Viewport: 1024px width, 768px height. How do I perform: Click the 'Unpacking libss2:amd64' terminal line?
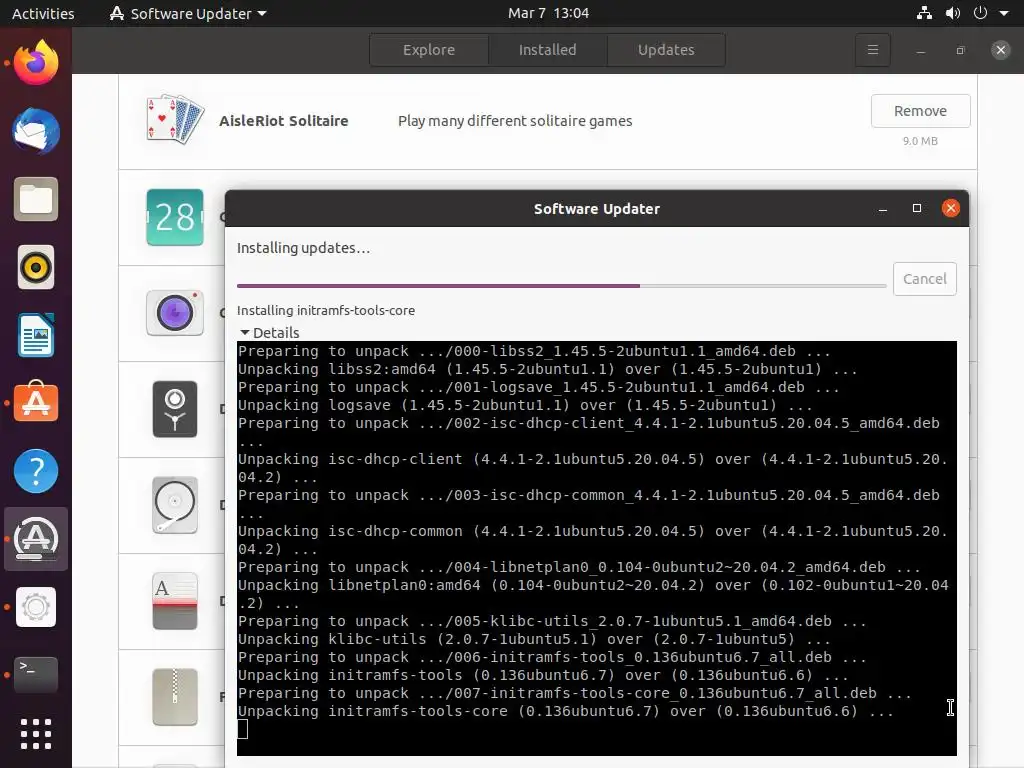click(x=547, y=369)
